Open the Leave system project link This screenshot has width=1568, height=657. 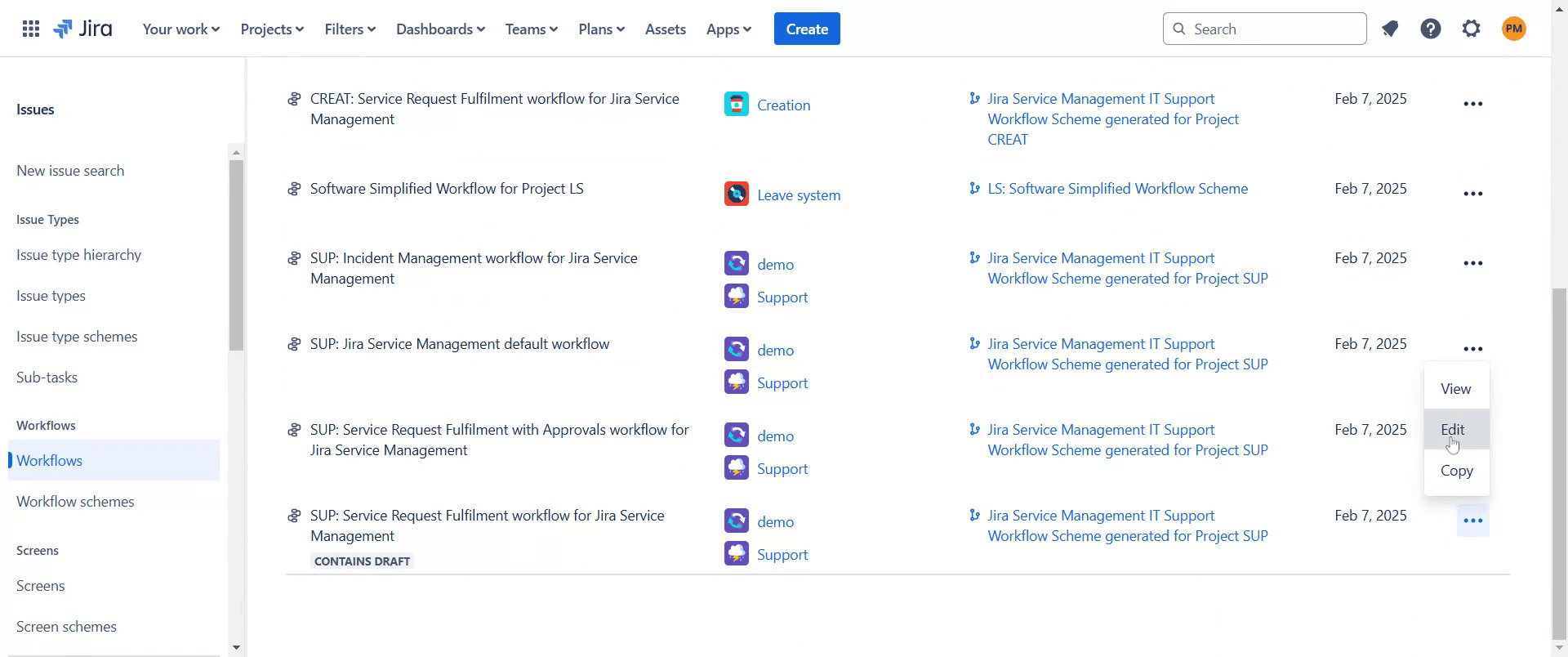point(799,195)
